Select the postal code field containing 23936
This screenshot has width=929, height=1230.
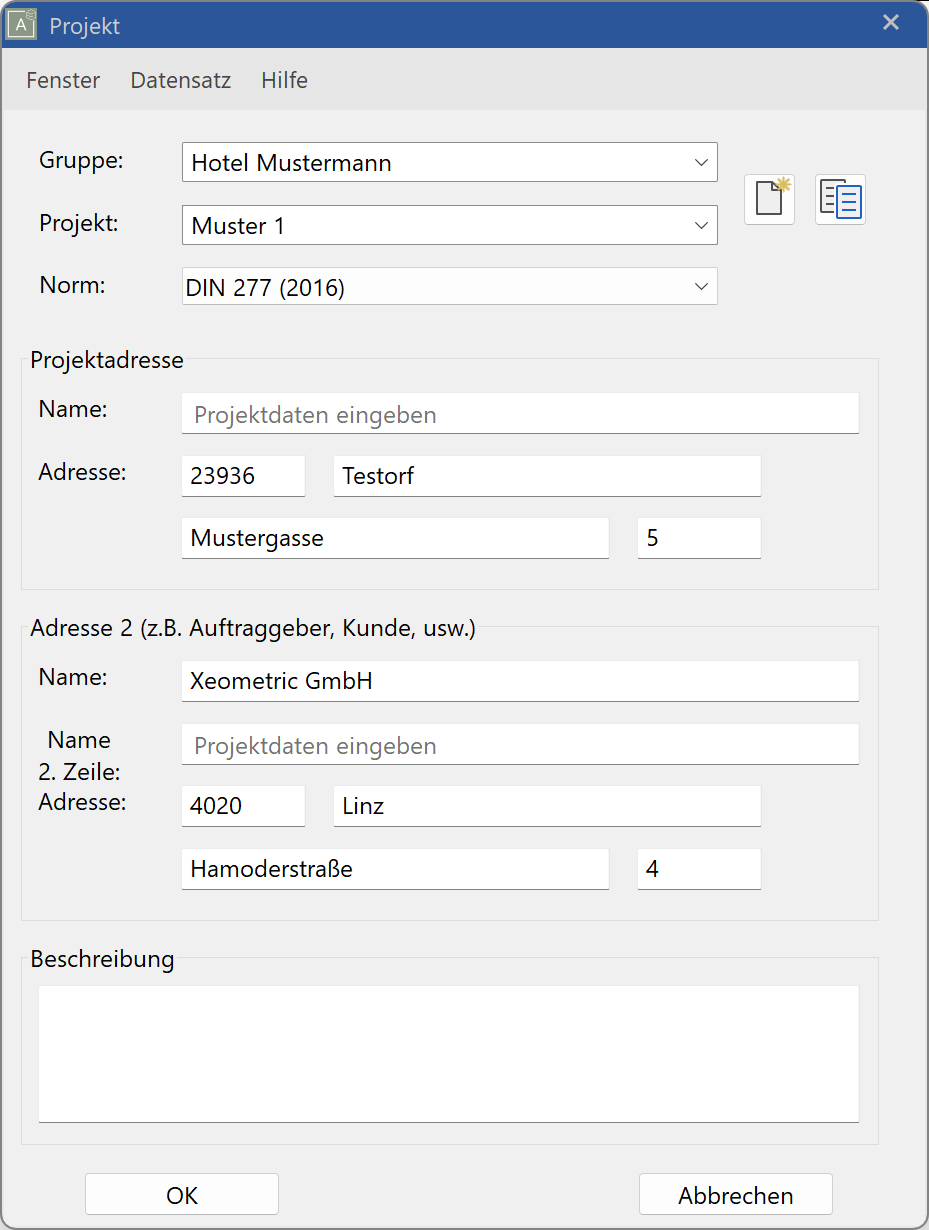click(243, 475)
